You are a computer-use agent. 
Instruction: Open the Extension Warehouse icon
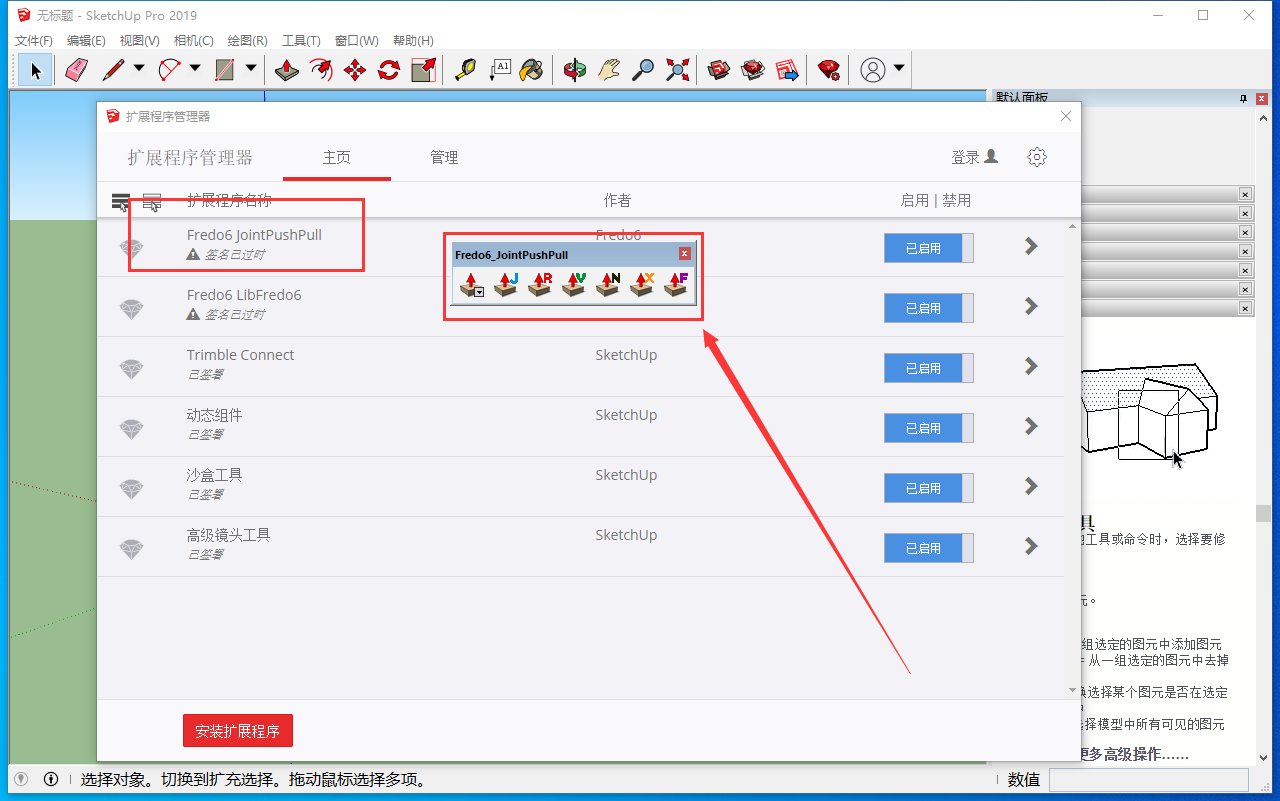pos(753,70)
